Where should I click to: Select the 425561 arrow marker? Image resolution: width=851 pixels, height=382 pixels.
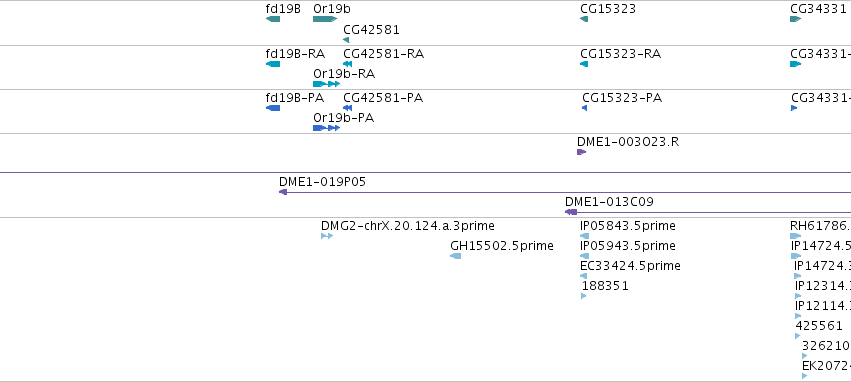(x=797, y=336)
